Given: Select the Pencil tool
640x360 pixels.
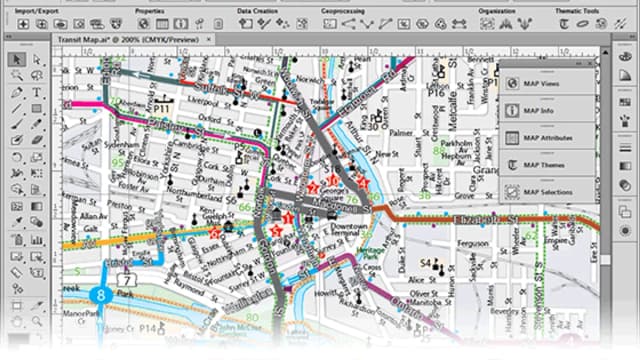Looking at the screenshot, I should tap(37, 124).
